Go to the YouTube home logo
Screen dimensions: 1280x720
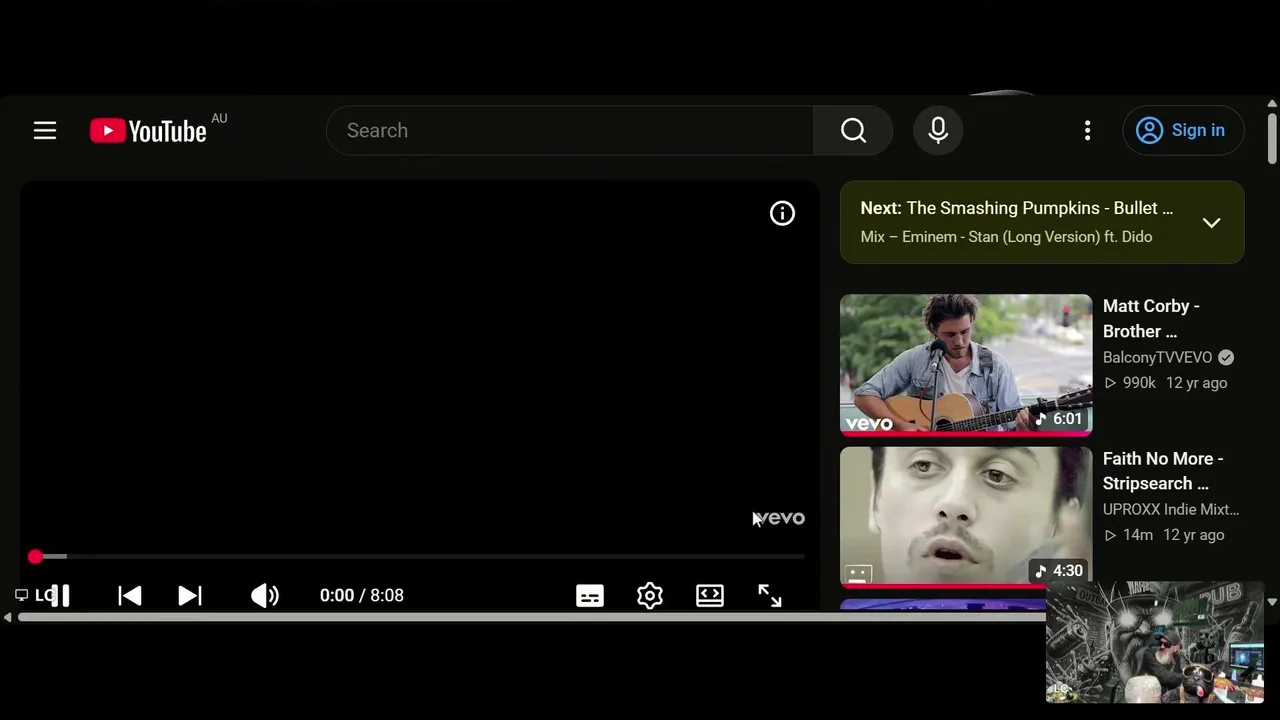pos(148,131)
